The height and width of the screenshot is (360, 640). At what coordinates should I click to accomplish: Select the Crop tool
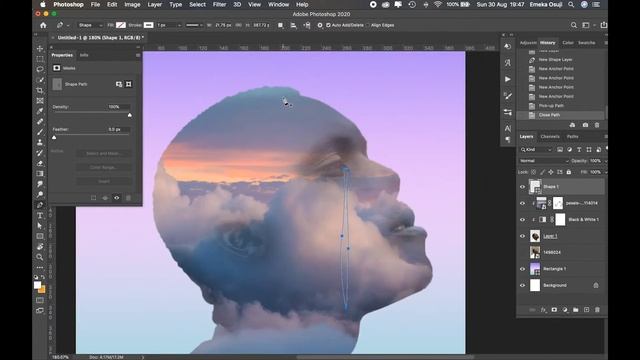point(40,90)
